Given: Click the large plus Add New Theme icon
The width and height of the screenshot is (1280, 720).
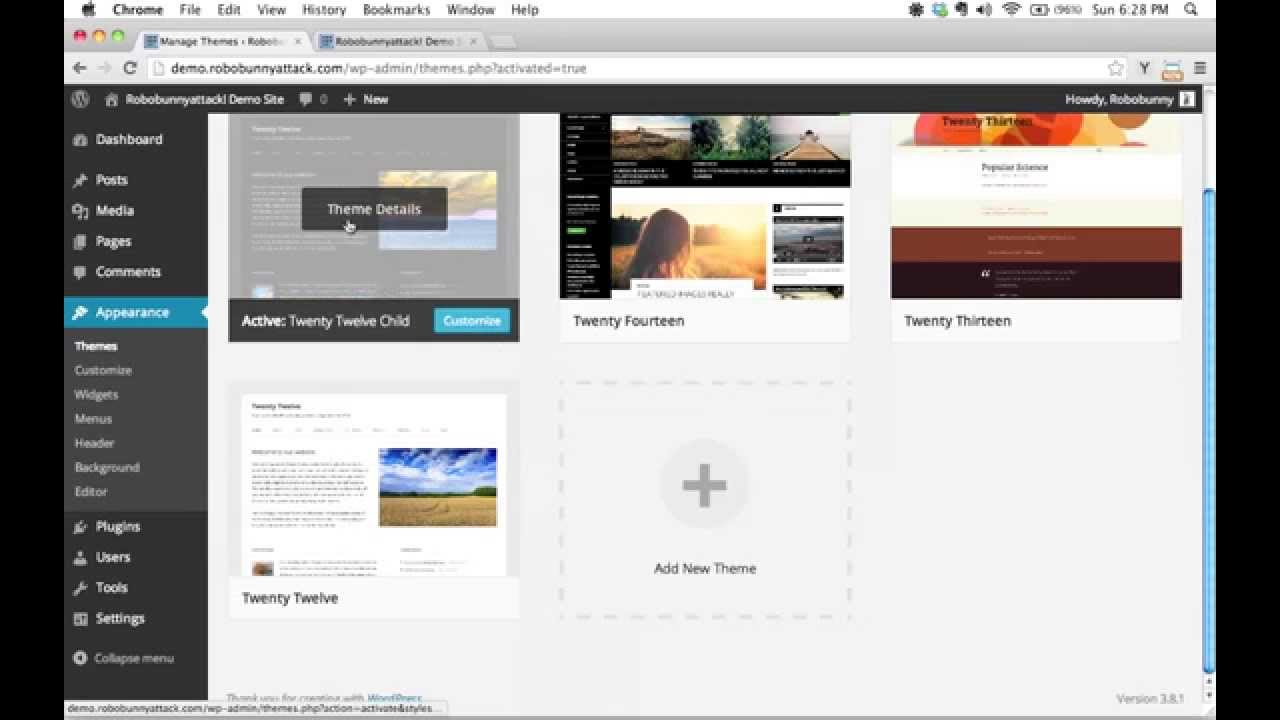Looking at the screenshot, I should (704, 485).
